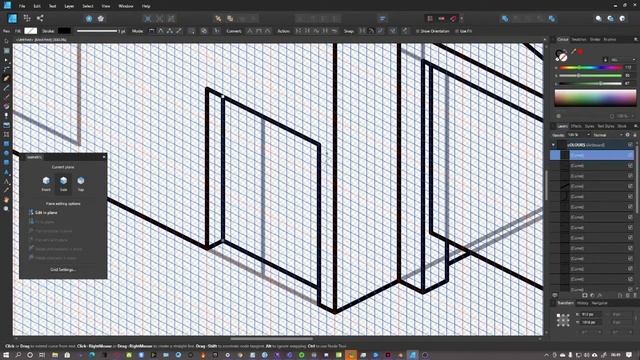The image size is (640, 360).
Task: Select the Top plane cube icon
Action: 81,181
